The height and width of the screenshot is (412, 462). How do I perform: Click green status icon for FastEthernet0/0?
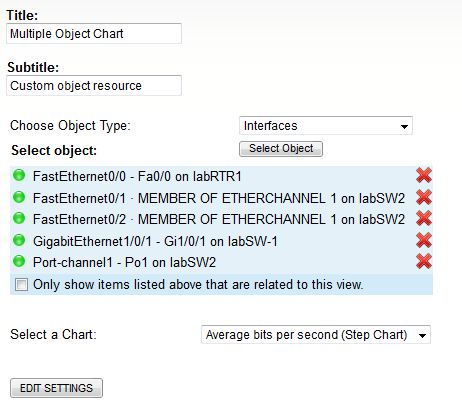19,175
